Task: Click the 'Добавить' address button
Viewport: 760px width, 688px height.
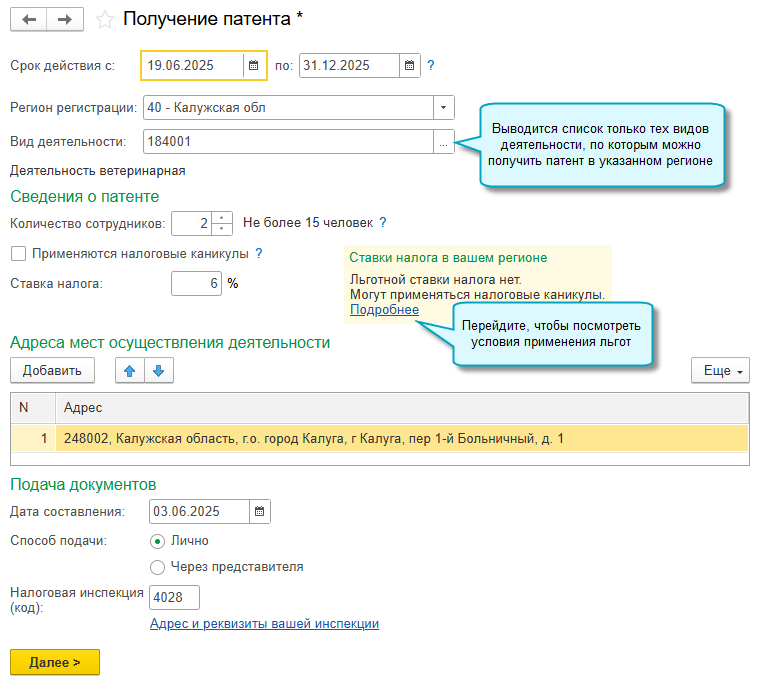Action: (x=52, y=371)
